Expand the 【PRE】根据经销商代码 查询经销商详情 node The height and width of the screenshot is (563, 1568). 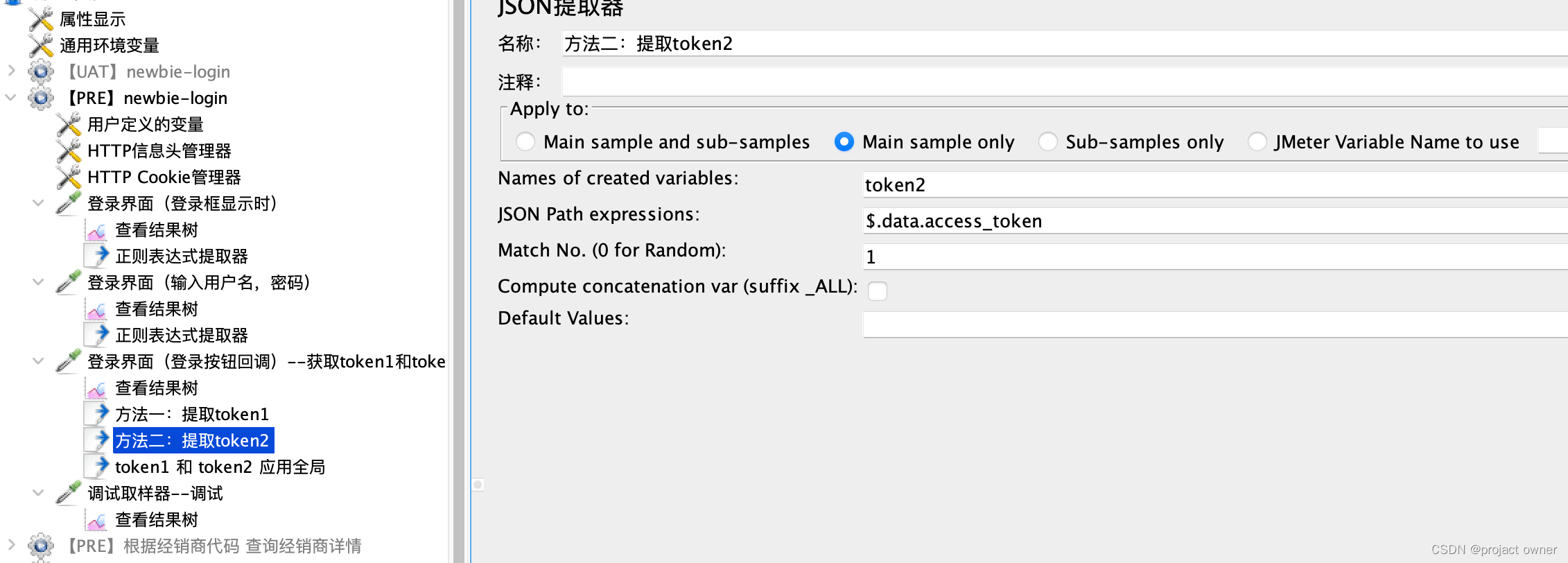10,546
